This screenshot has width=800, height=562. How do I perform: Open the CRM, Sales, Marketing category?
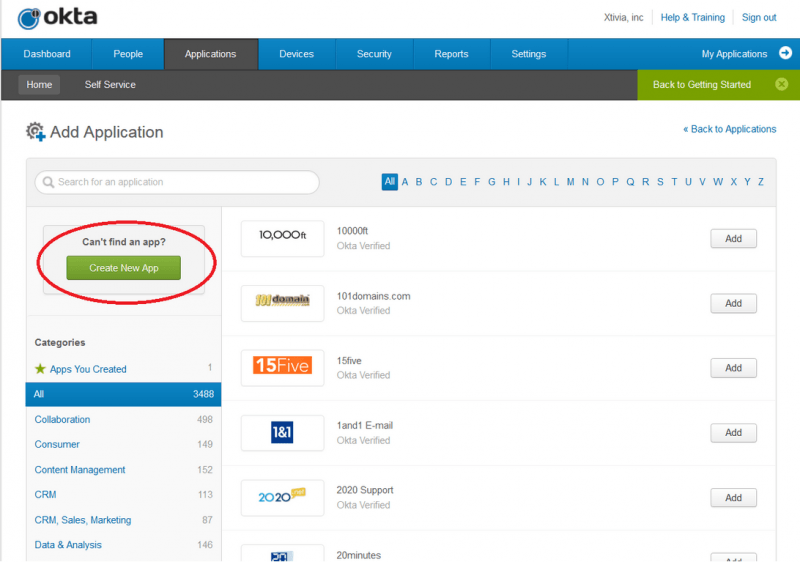(83, 520)
